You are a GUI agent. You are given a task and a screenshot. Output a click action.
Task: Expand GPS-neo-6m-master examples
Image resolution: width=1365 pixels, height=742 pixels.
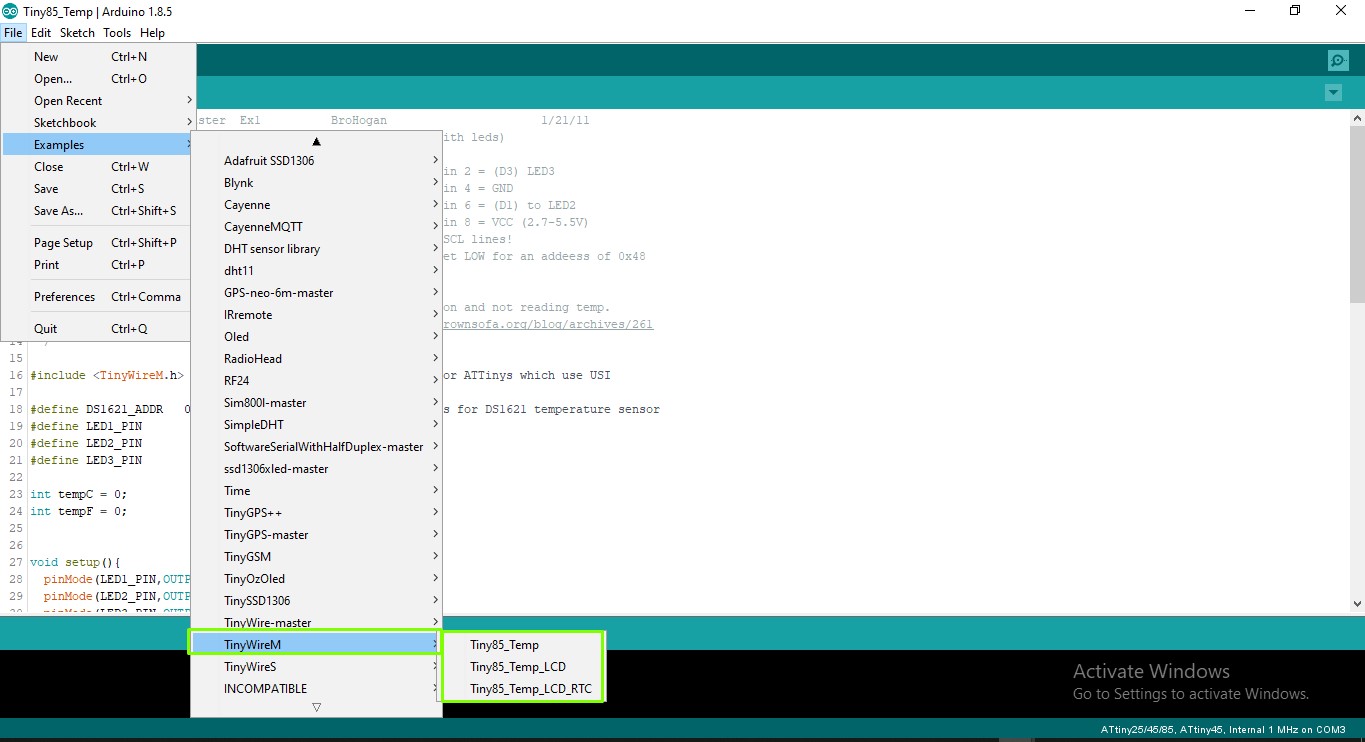316,293
